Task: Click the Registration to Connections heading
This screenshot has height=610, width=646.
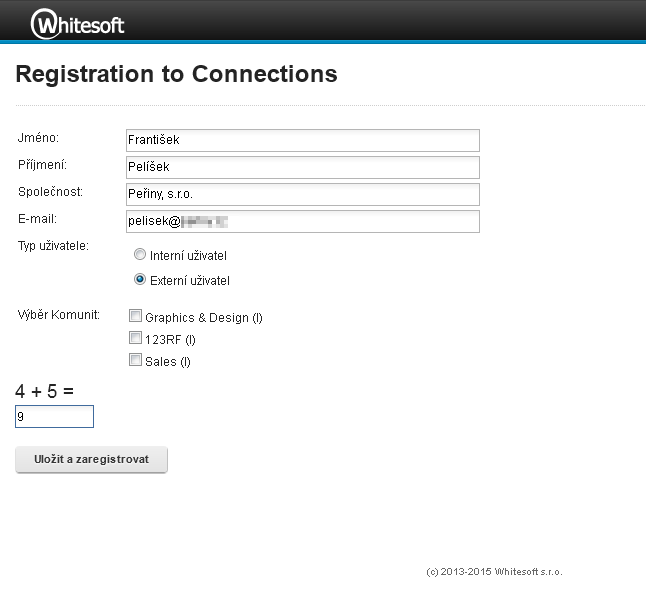Action: [177, 74]
